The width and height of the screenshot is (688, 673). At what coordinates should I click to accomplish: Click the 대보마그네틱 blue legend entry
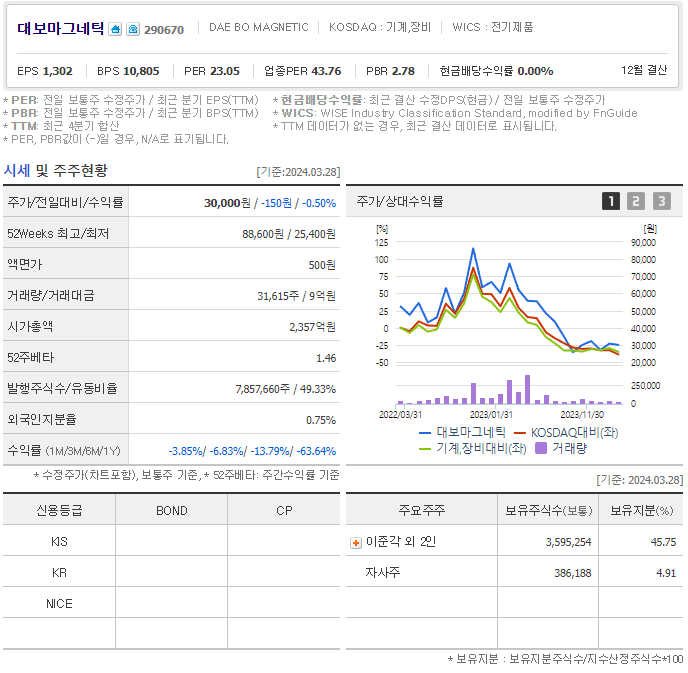click(x=462, y=433)
